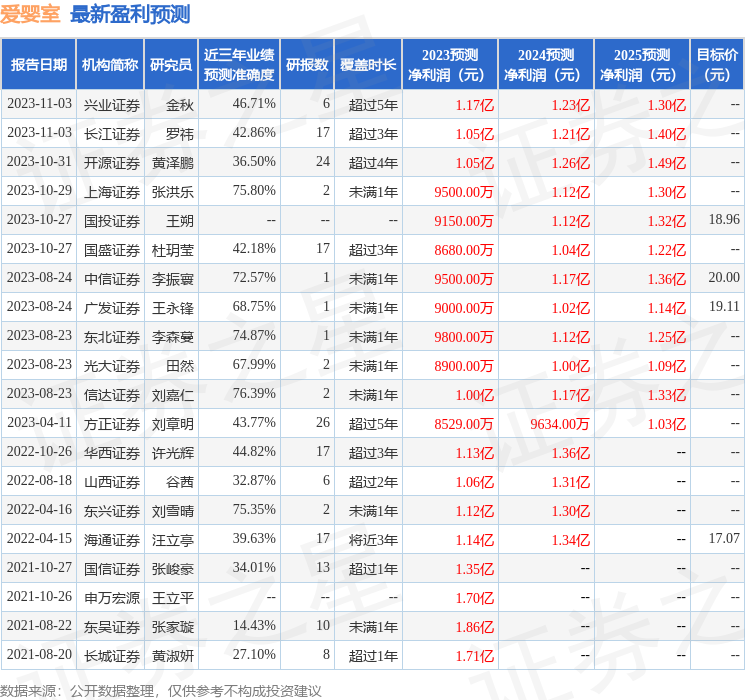745x700 pixels.
Task: Click analyst name 金秋
Action: coord(180,105)
